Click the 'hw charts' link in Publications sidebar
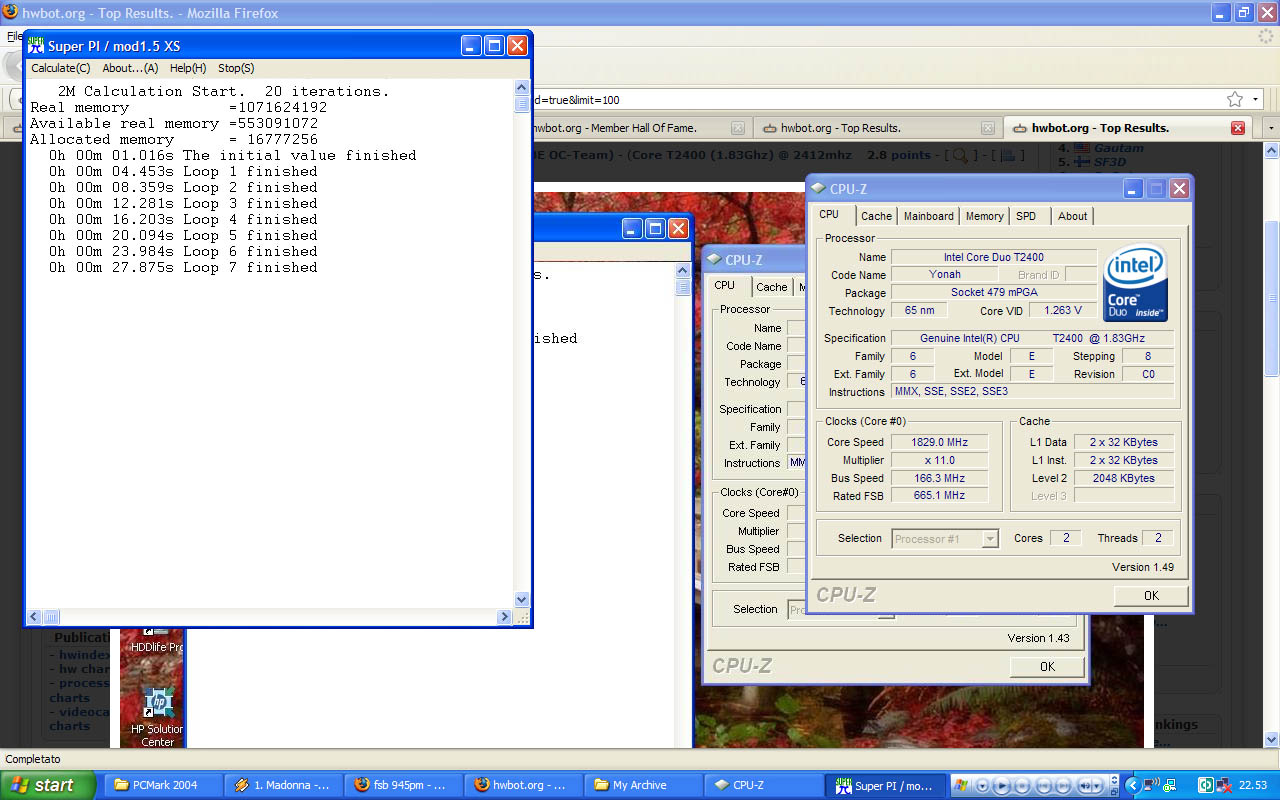This screenshot has height=800, width=1280. 82,669
